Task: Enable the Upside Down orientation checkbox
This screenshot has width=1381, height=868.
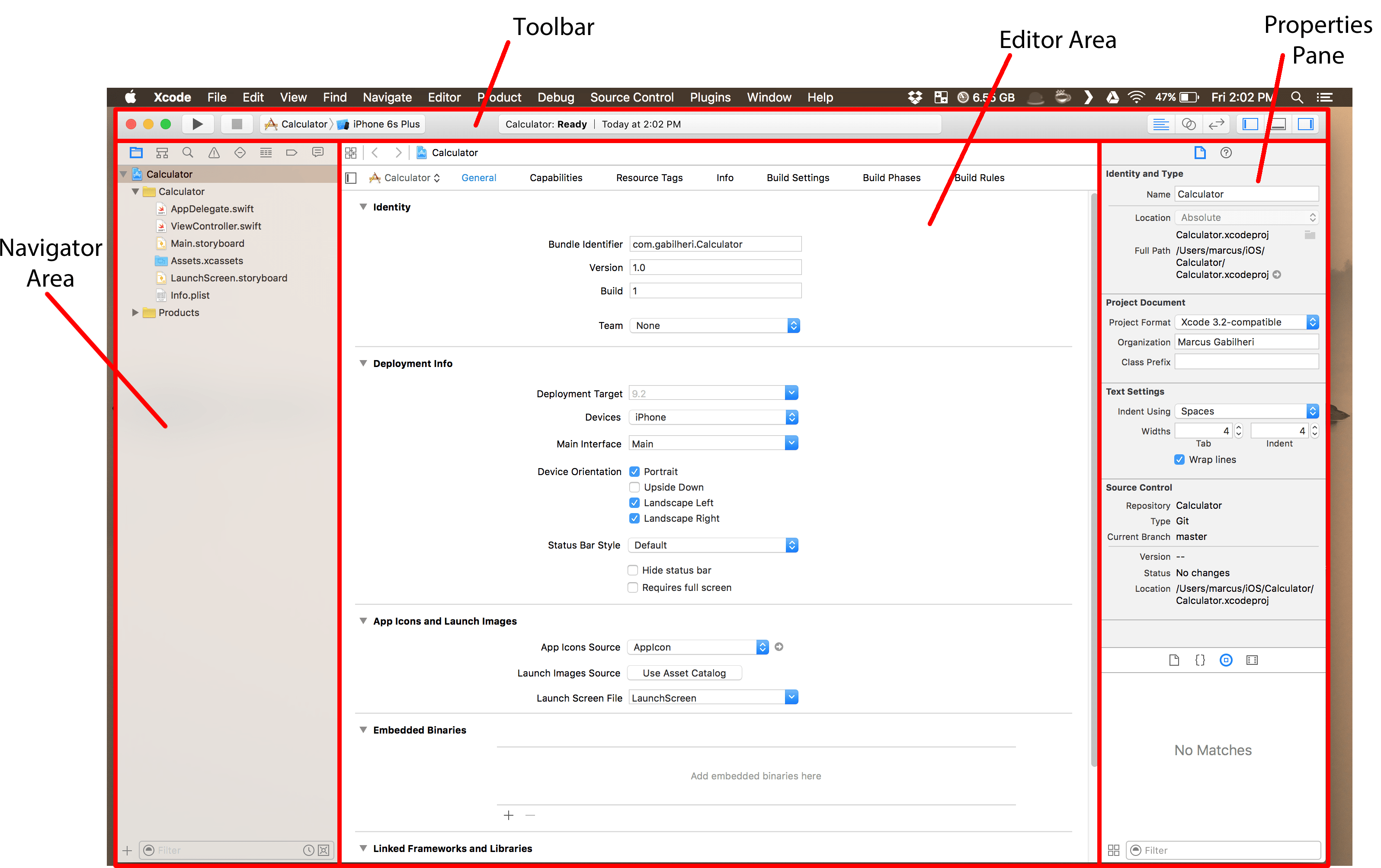Action: tap(634, 487)
